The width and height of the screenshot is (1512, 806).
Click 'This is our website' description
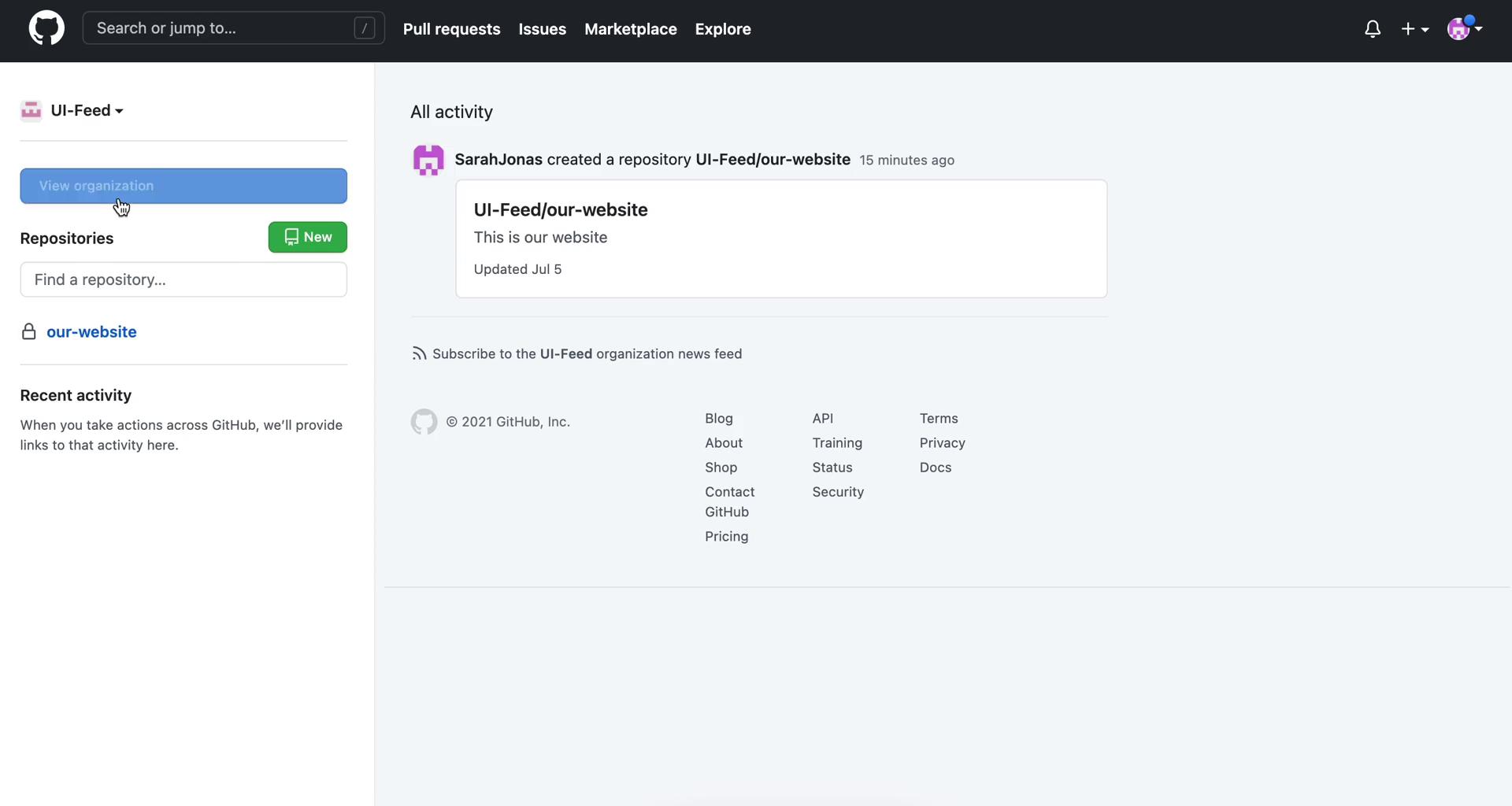click(x=541, y=238)
